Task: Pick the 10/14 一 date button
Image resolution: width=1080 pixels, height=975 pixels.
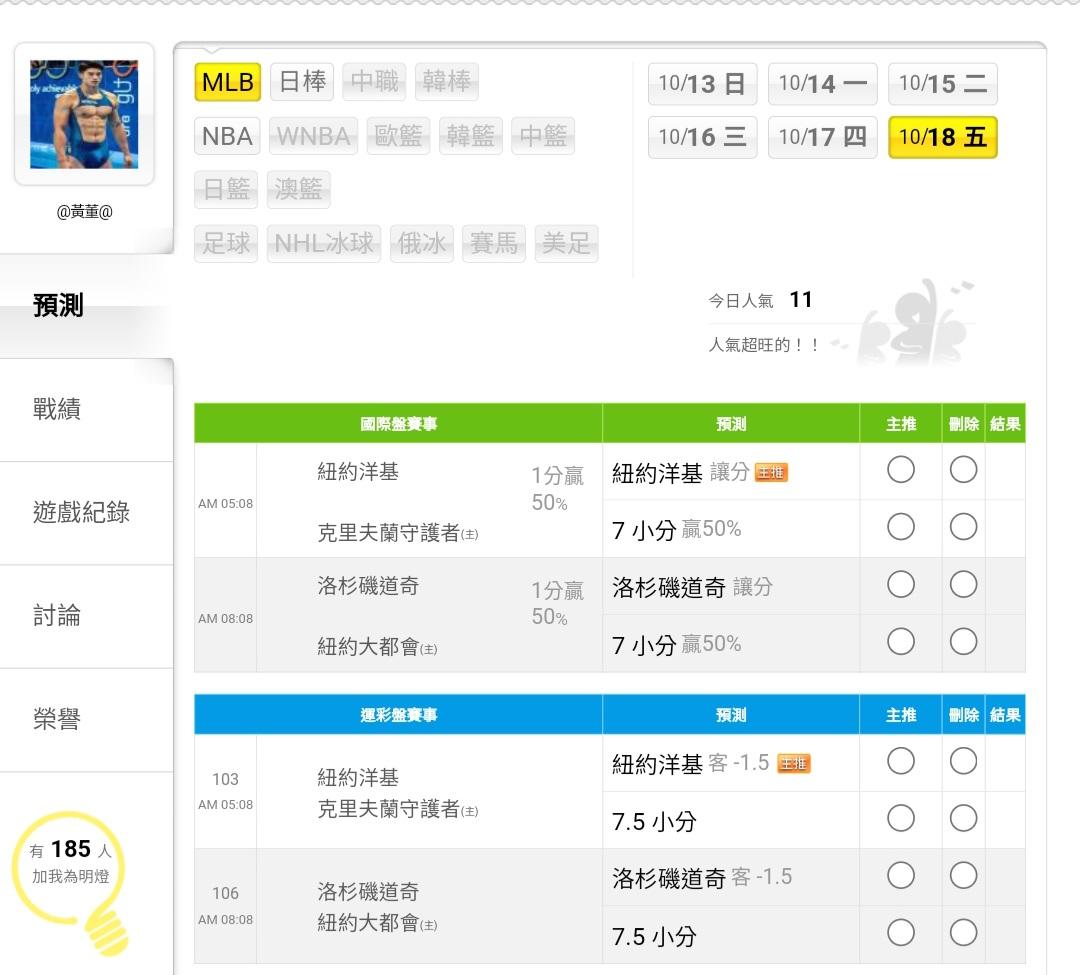Action: 823,83
